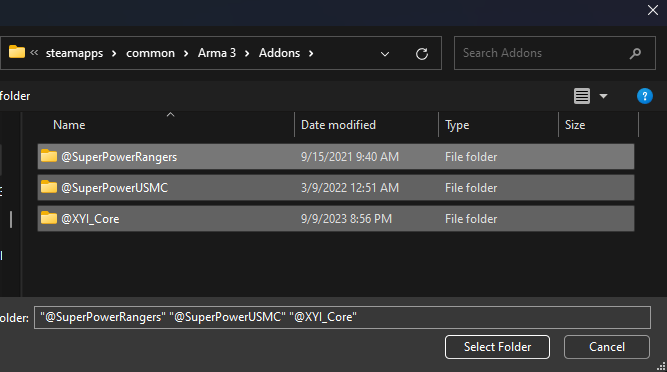Viewport: 667px width, 372px height.
Task: Click the @SuperPowerRangers folder icon
Action: coord(49,156)
